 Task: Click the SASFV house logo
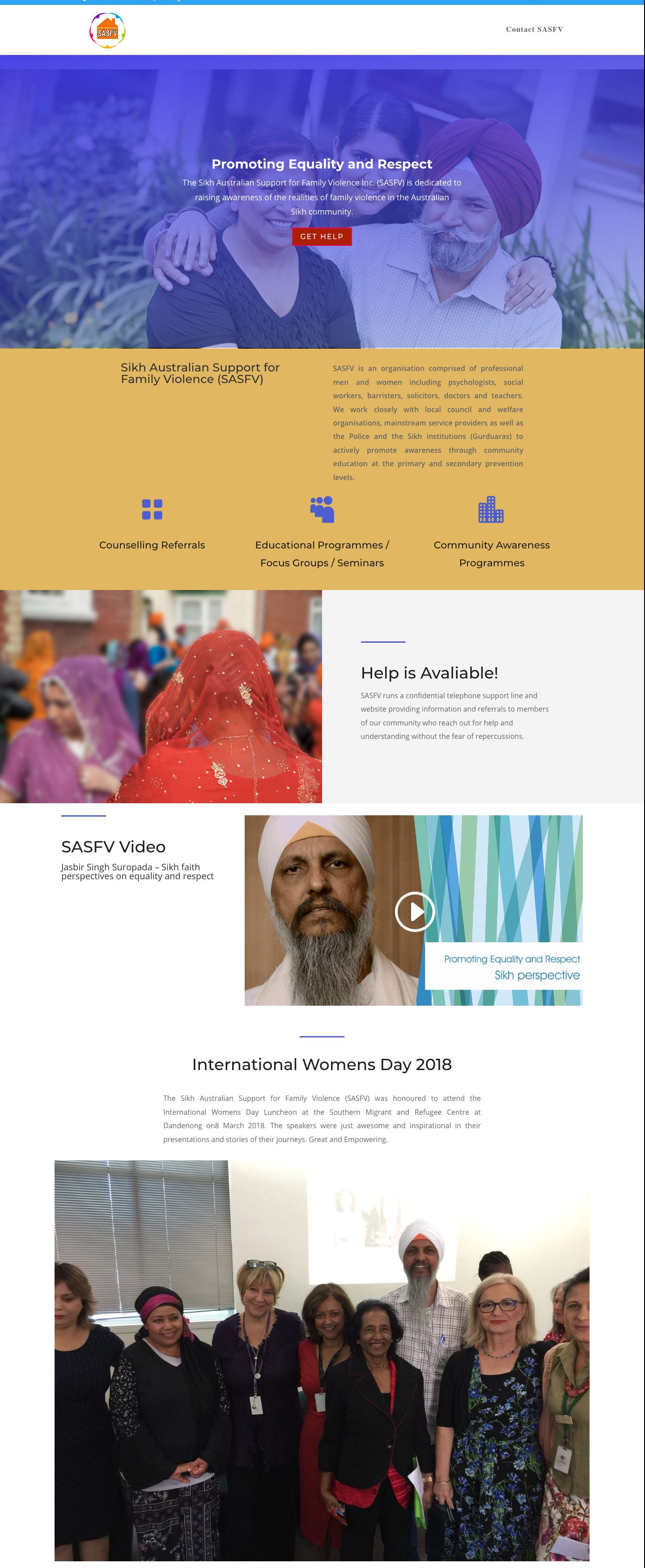pos(107,30)
